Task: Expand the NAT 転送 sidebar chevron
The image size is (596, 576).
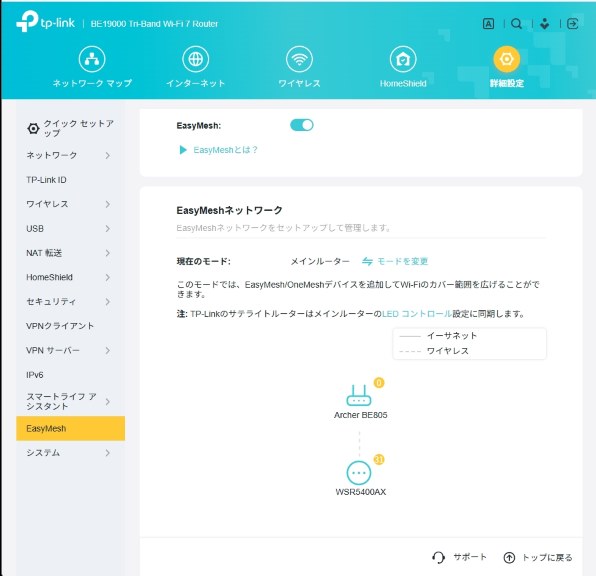Action: click(108, 253)
